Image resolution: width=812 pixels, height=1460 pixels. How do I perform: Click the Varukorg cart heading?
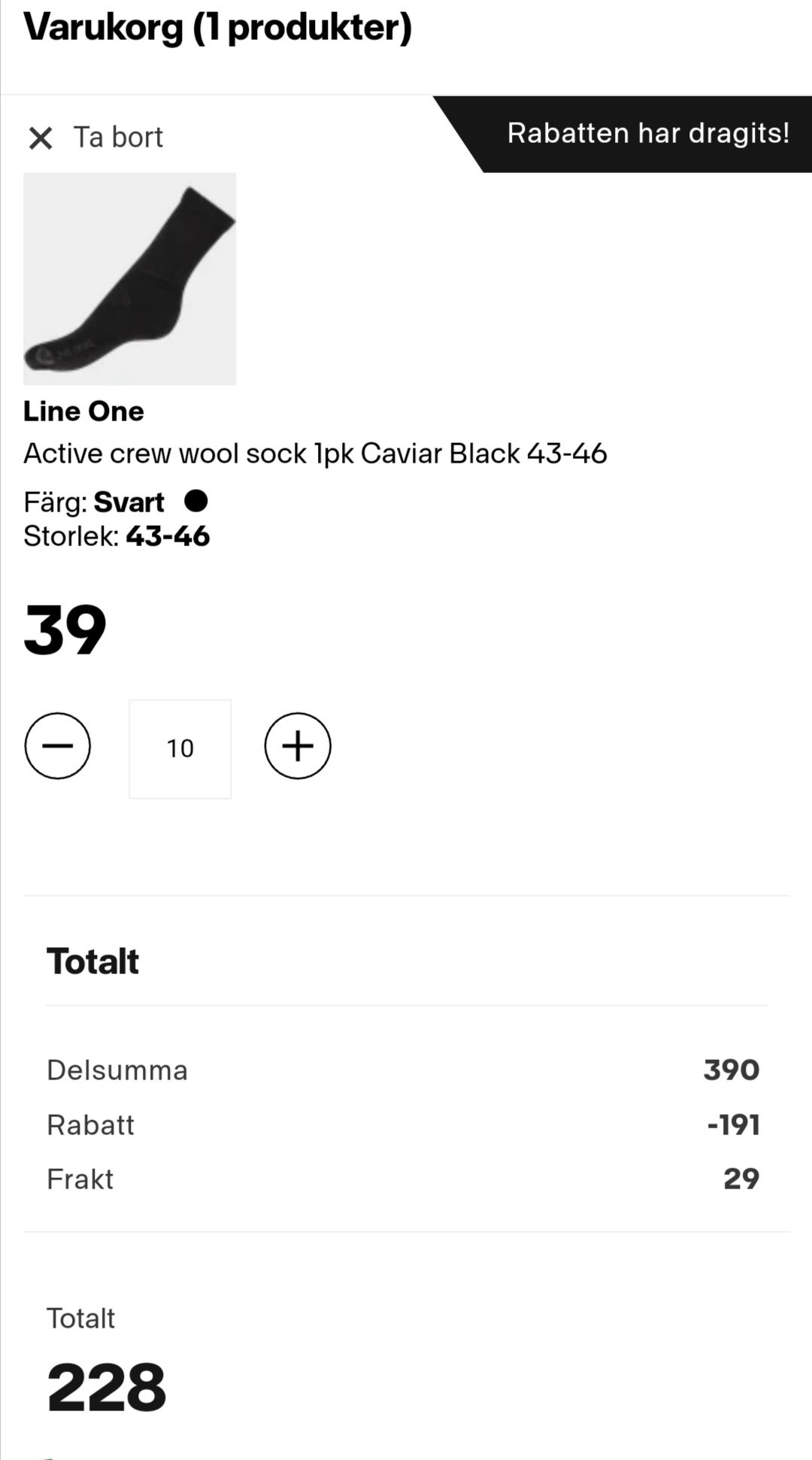point(218,28)
